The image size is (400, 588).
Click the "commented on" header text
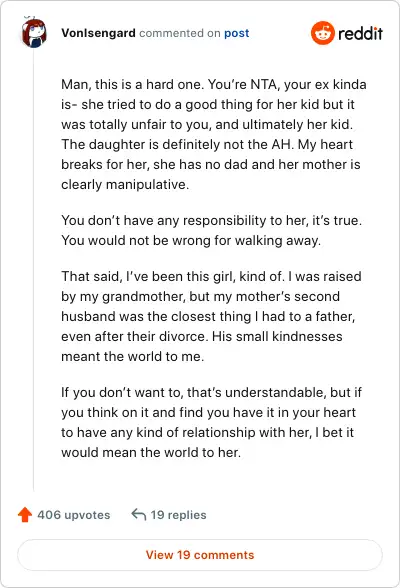tap(180, 33)
